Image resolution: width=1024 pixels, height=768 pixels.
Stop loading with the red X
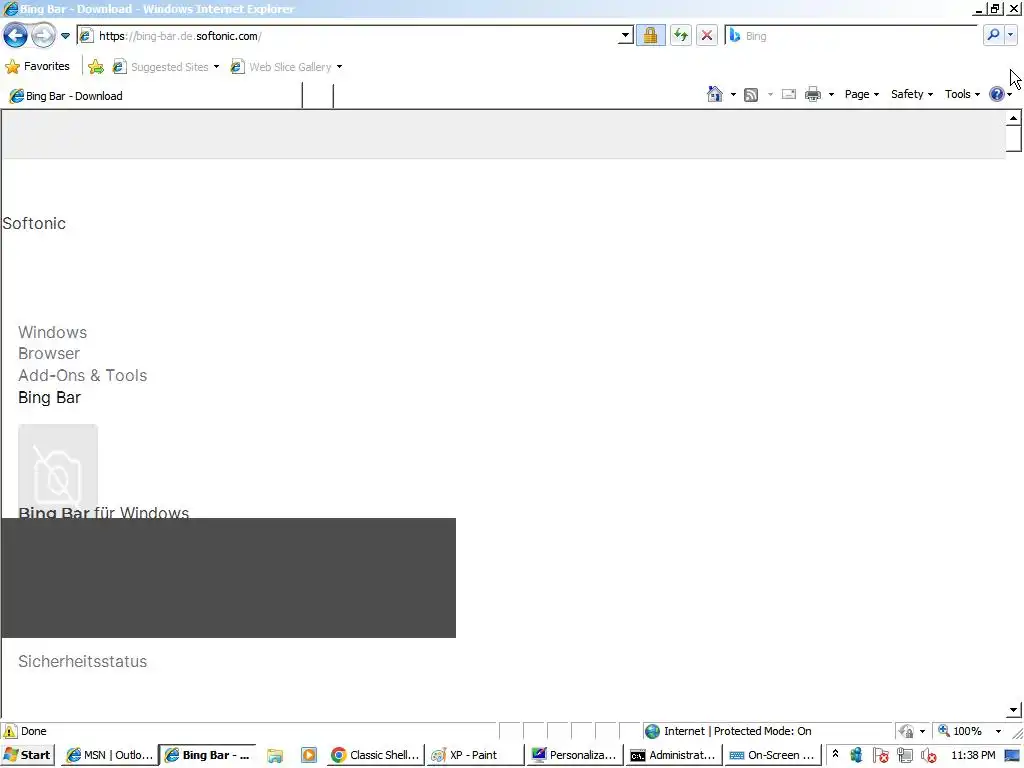(x=707, y=35)
